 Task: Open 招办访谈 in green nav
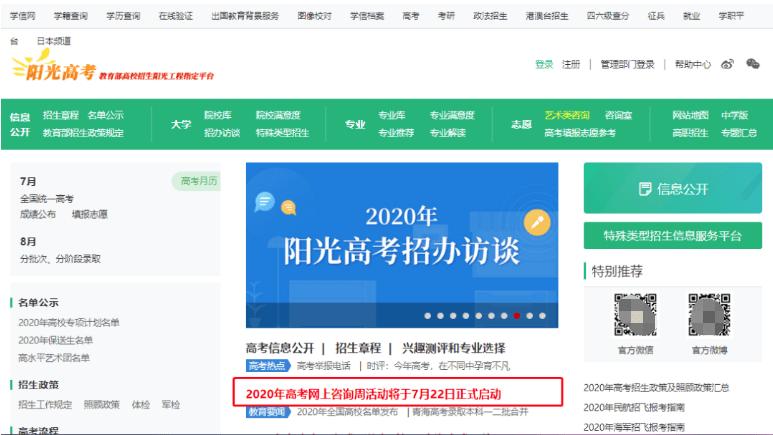tap(222, 133)
